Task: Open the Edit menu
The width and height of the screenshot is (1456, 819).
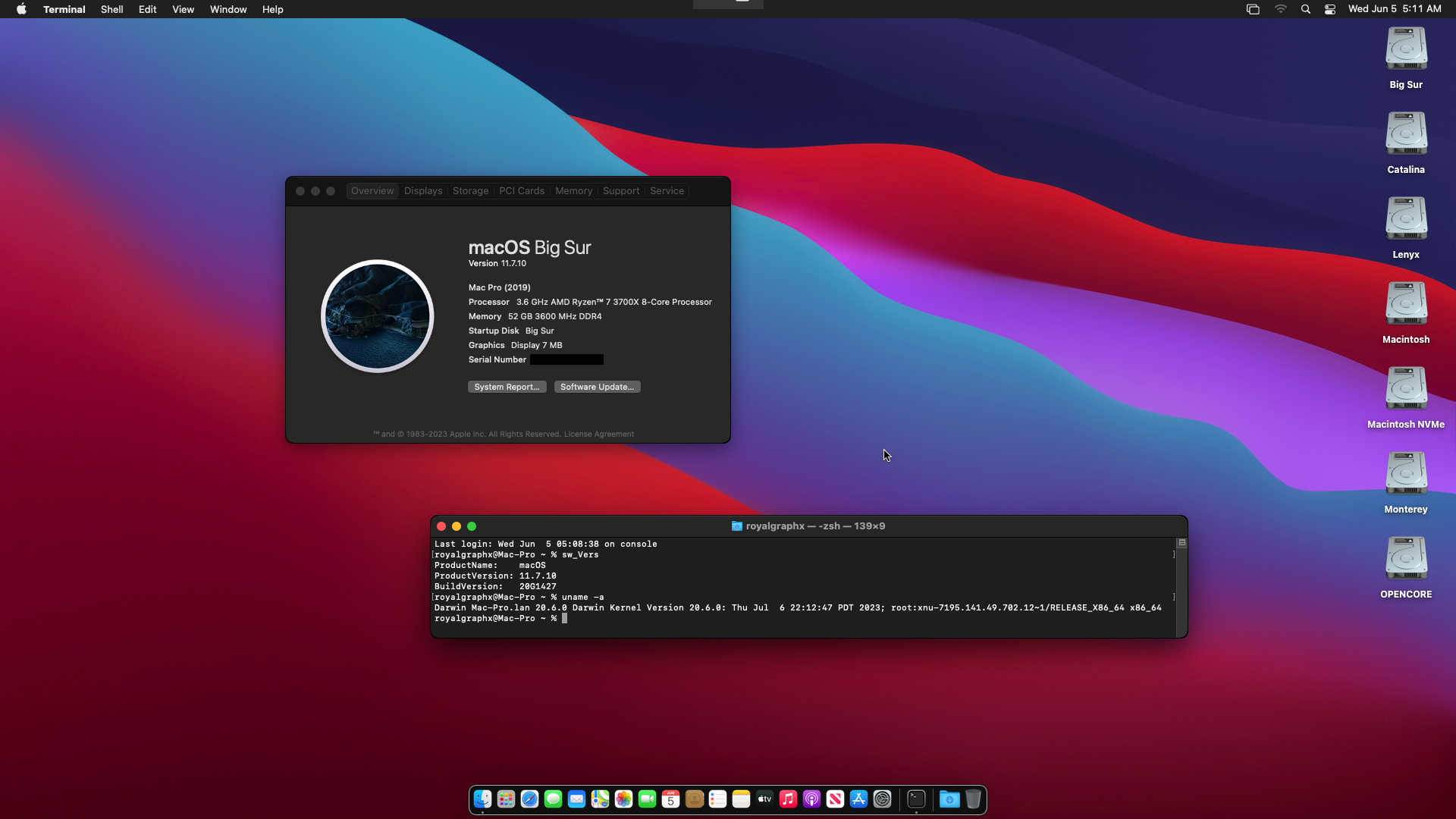Action: pos(147,9)
